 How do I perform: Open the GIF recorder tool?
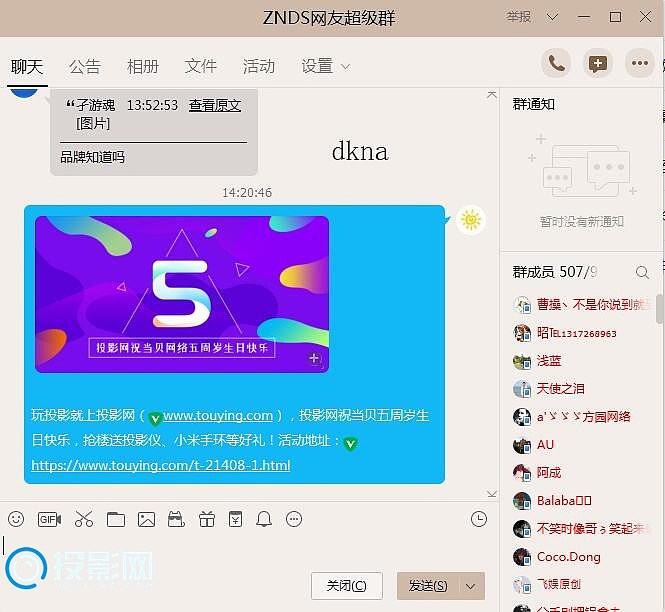[x=49, y=519]
